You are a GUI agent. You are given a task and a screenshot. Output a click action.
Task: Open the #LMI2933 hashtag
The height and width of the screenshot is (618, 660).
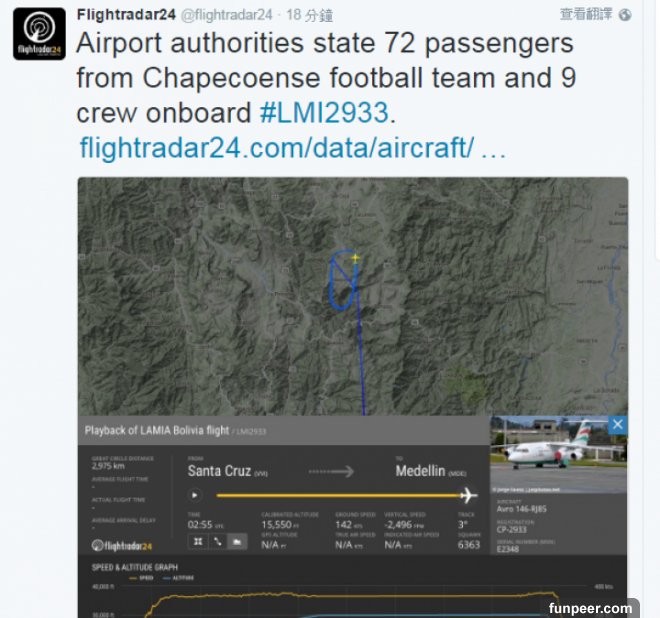coord(326,111)
